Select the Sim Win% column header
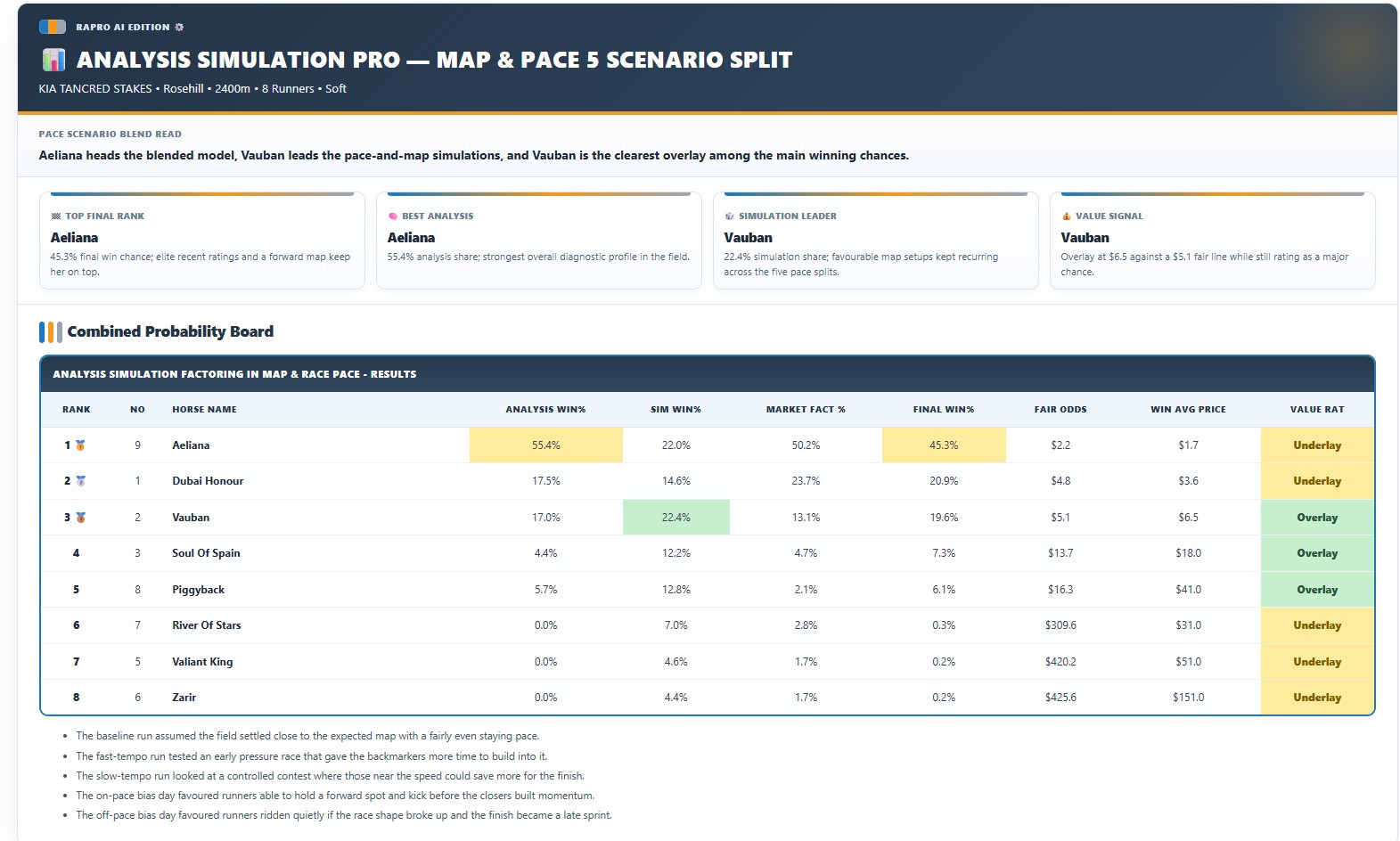This screenshot has width=1400, height=841. (675, 410)
